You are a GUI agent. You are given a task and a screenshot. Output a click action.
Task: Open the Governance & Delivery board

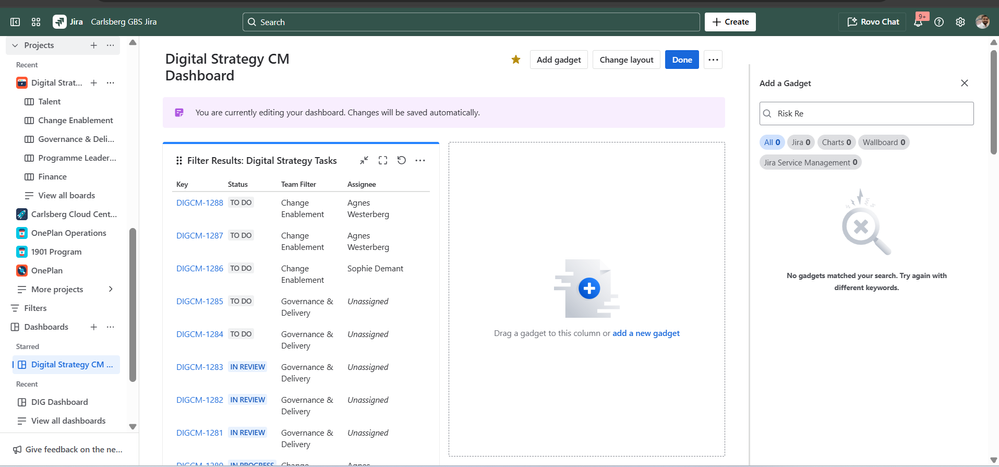coord(76,139)
